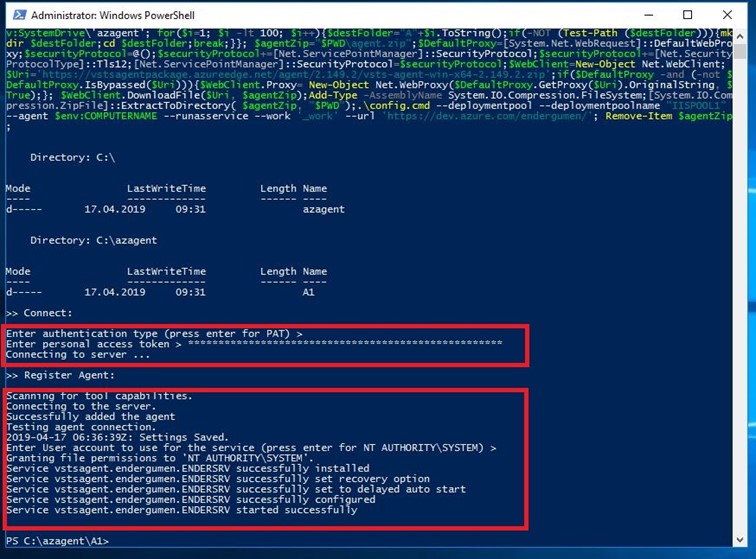
Task: Click the 'A1' directory name
Action: (x=309, y=292)
